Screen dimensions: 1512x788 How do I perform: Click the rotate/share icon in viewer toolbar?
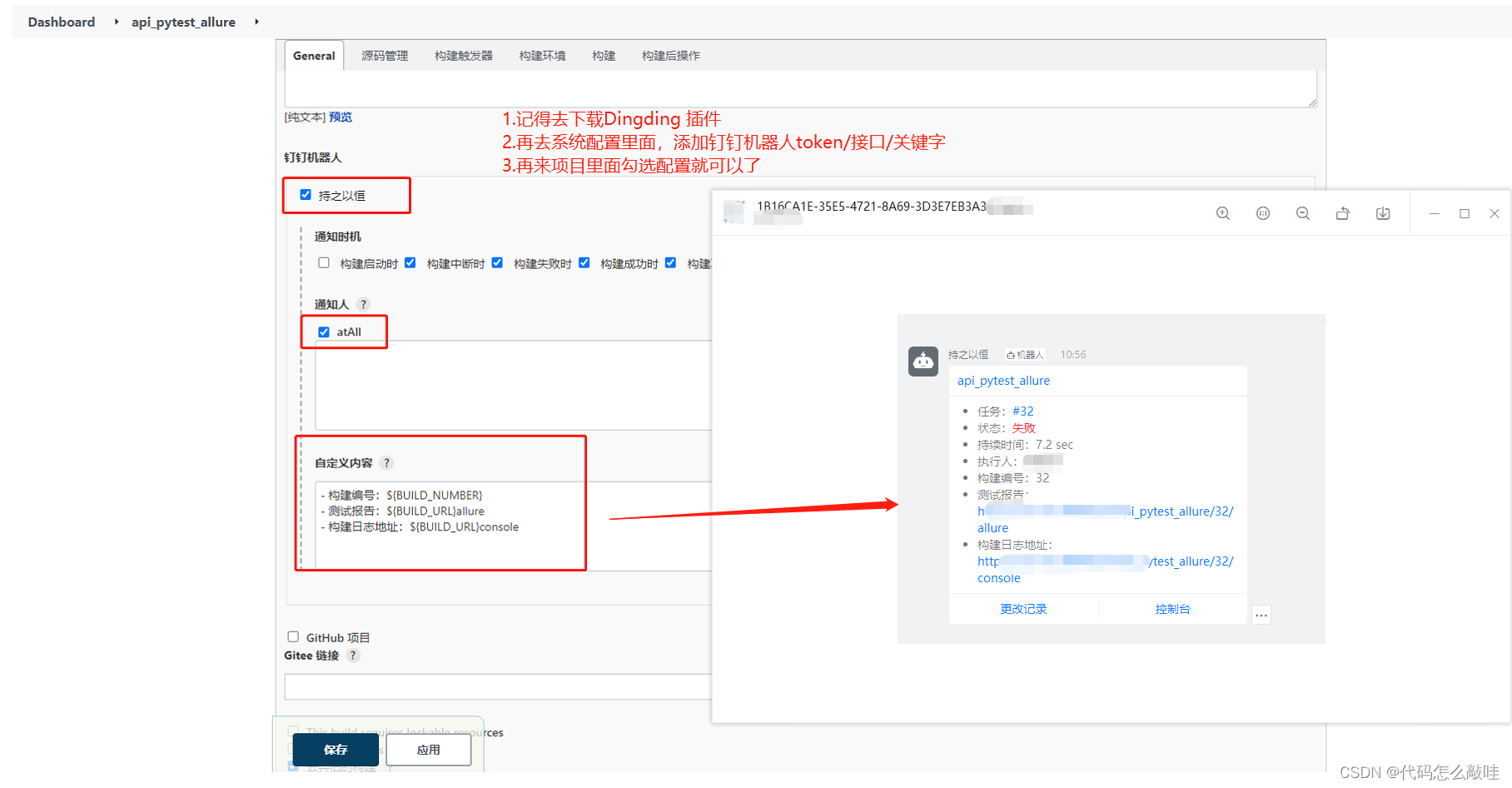pos(1343,213)
